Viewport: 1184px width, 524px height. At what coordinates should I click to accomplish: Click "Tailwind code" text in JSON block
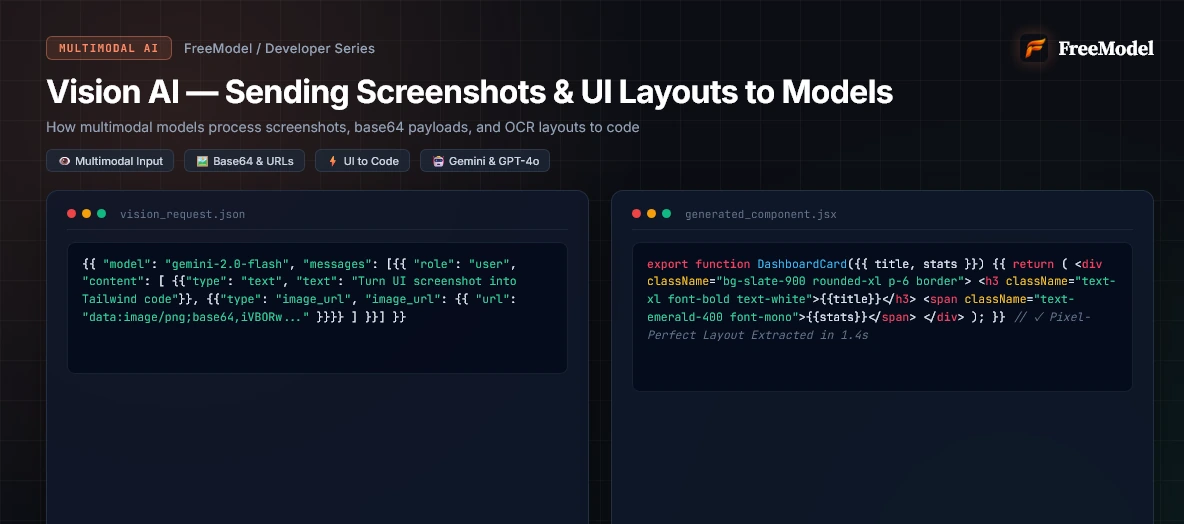[130, 299]
